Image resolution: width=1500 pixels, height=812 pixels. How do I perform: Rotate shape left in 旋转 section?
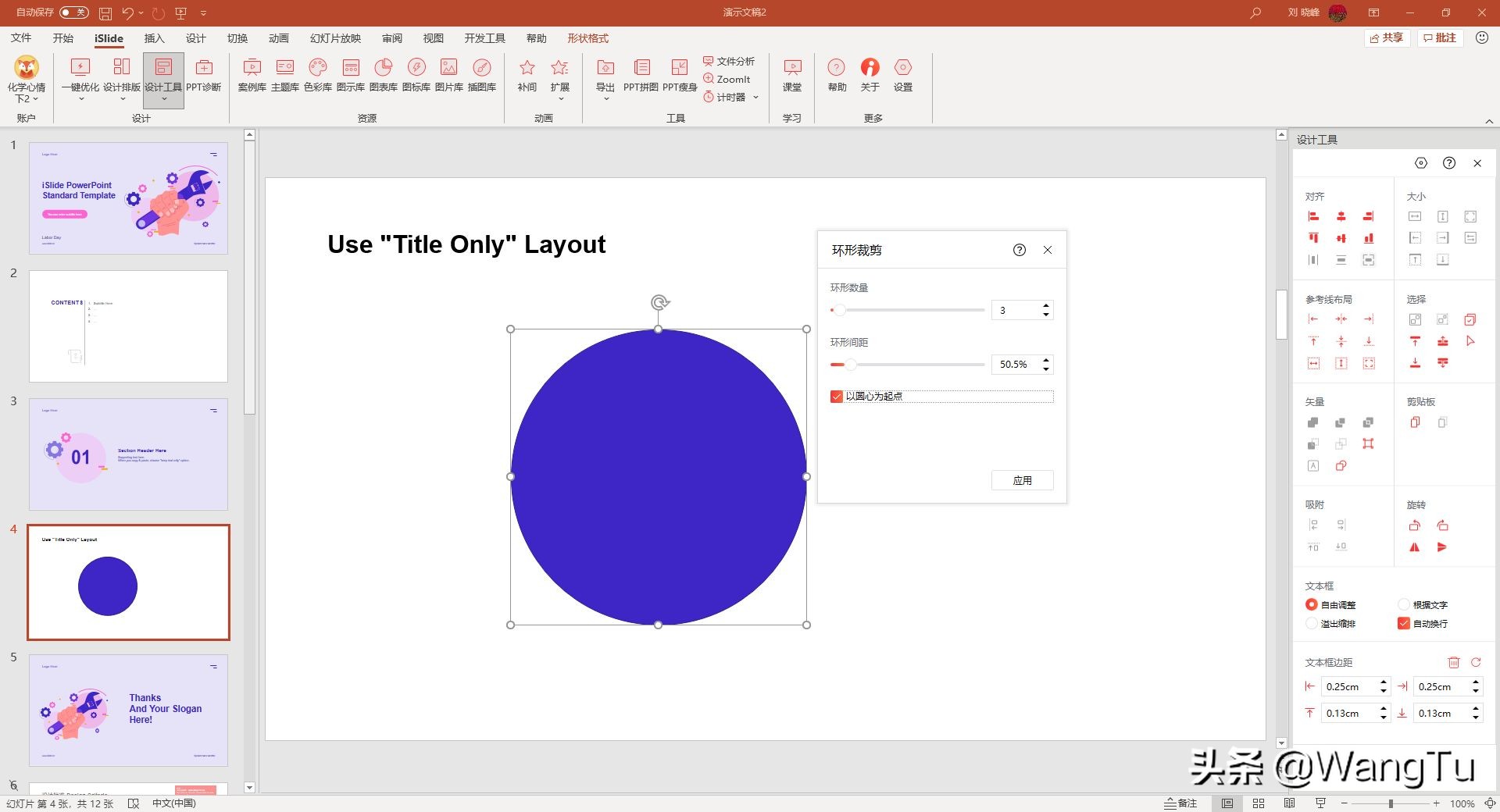coord(1415,525)
